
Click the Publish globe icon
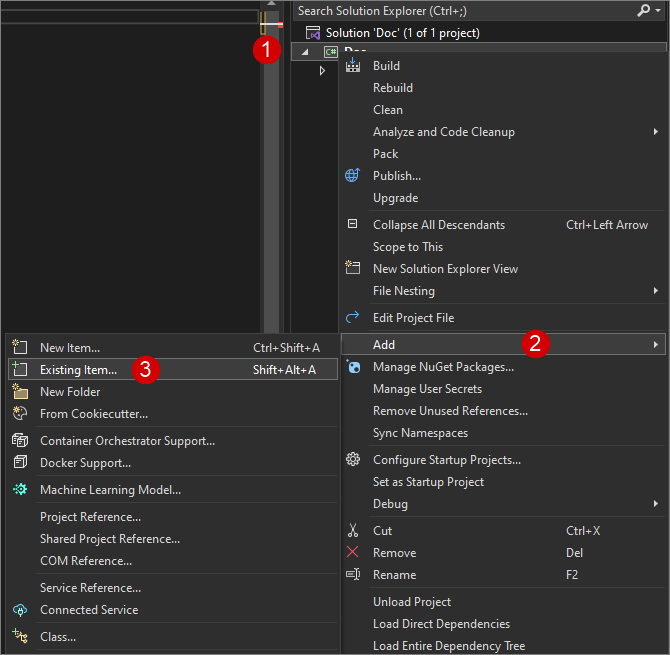[352, 176]
